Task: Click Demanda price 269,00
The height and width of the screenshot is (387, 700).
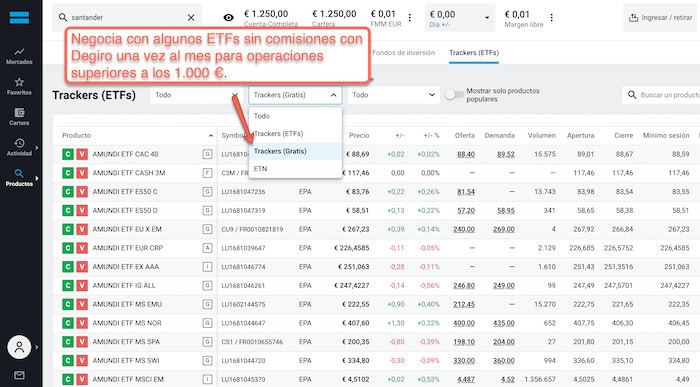Action: pyautogui.click(x=504, y=229)
